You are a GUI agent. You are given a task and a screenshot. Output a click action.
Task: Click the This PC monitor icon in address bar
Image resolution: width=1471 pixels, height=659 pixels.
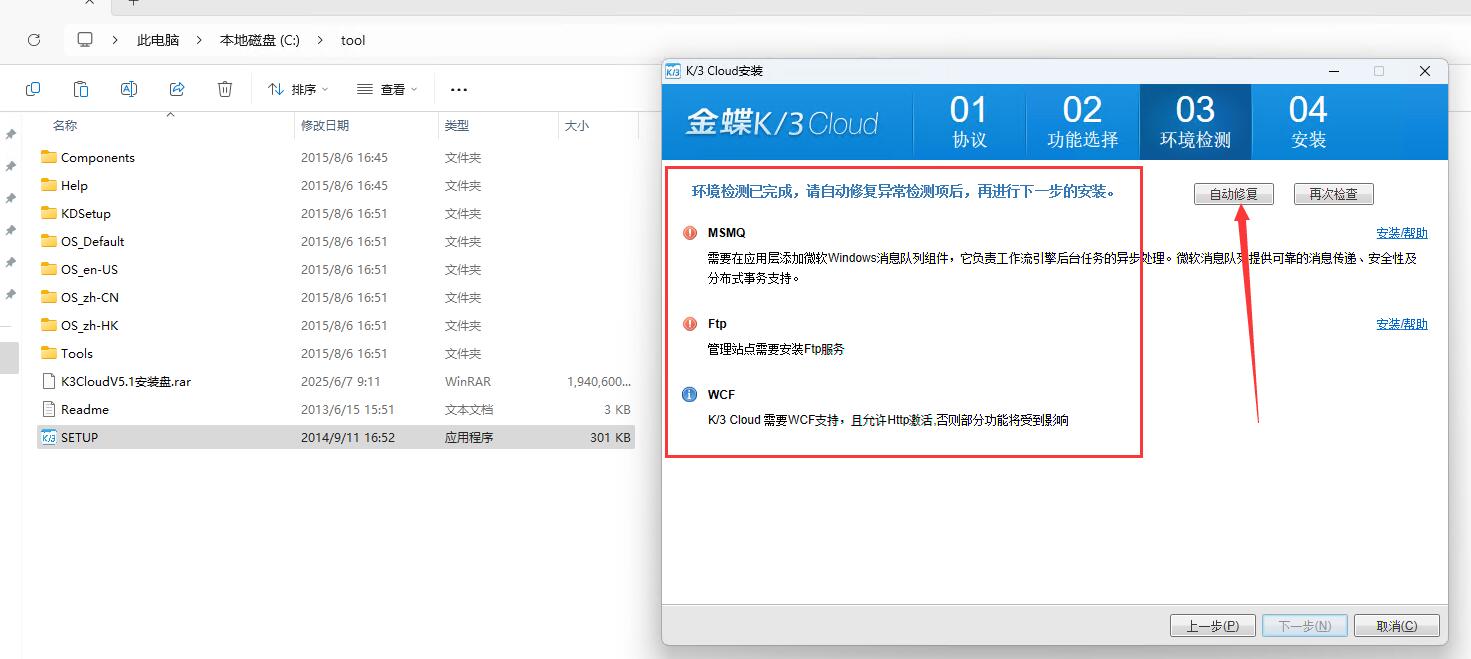click(85, 40)
